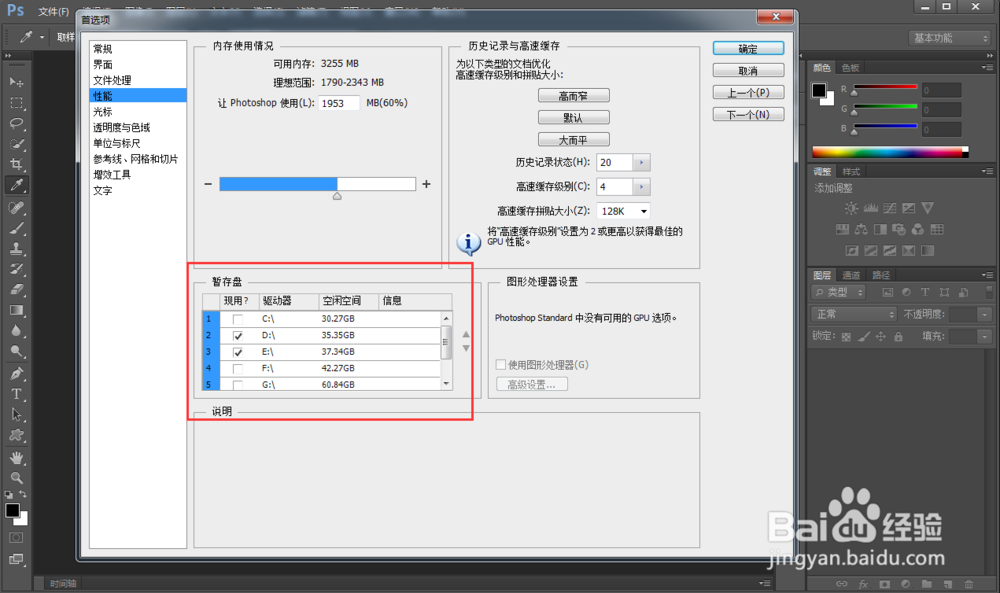
Task: Select the Zoom tool
Action: click(x=17, y=478)
